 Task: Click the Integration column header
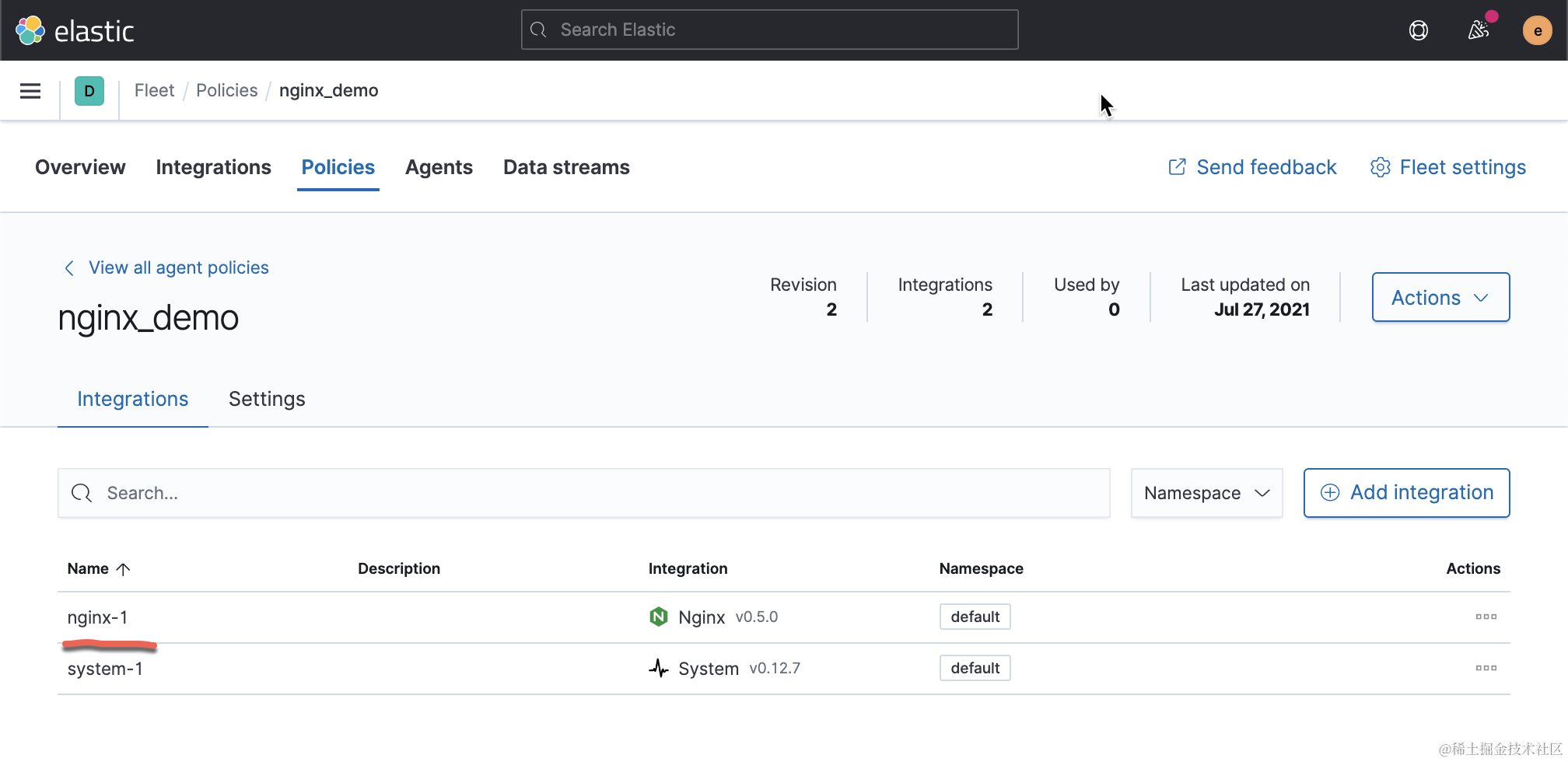pyautogui.click(x=688, y=568)
